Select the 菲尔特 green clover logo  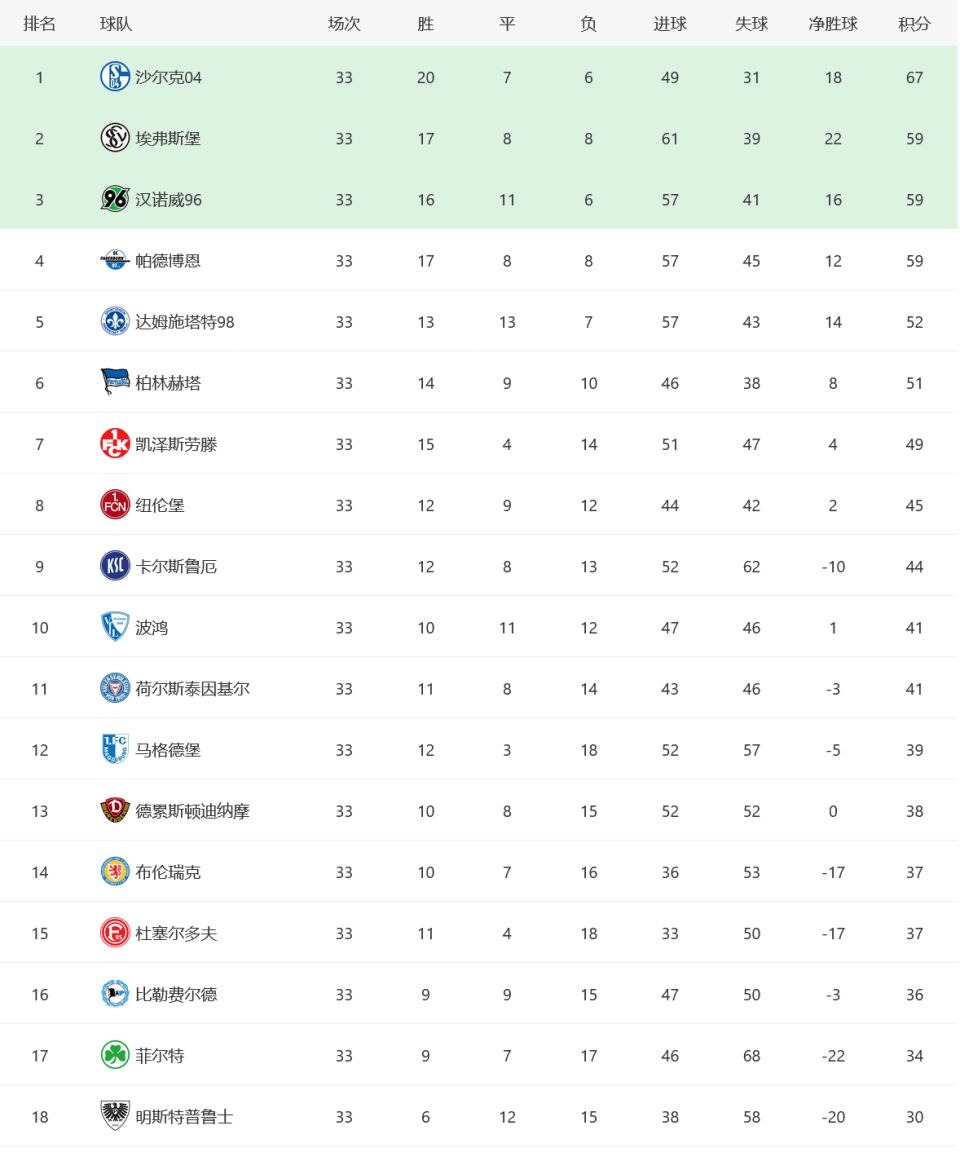click(x=115, y=1055)
